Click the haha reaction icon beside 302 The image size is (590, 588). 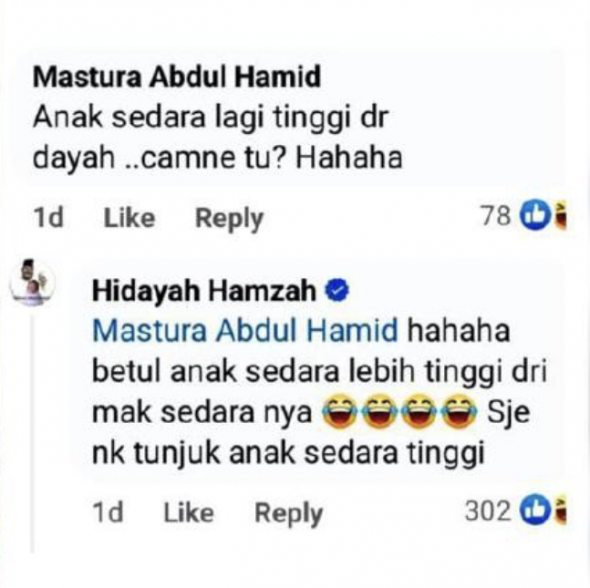pos(560,511)
